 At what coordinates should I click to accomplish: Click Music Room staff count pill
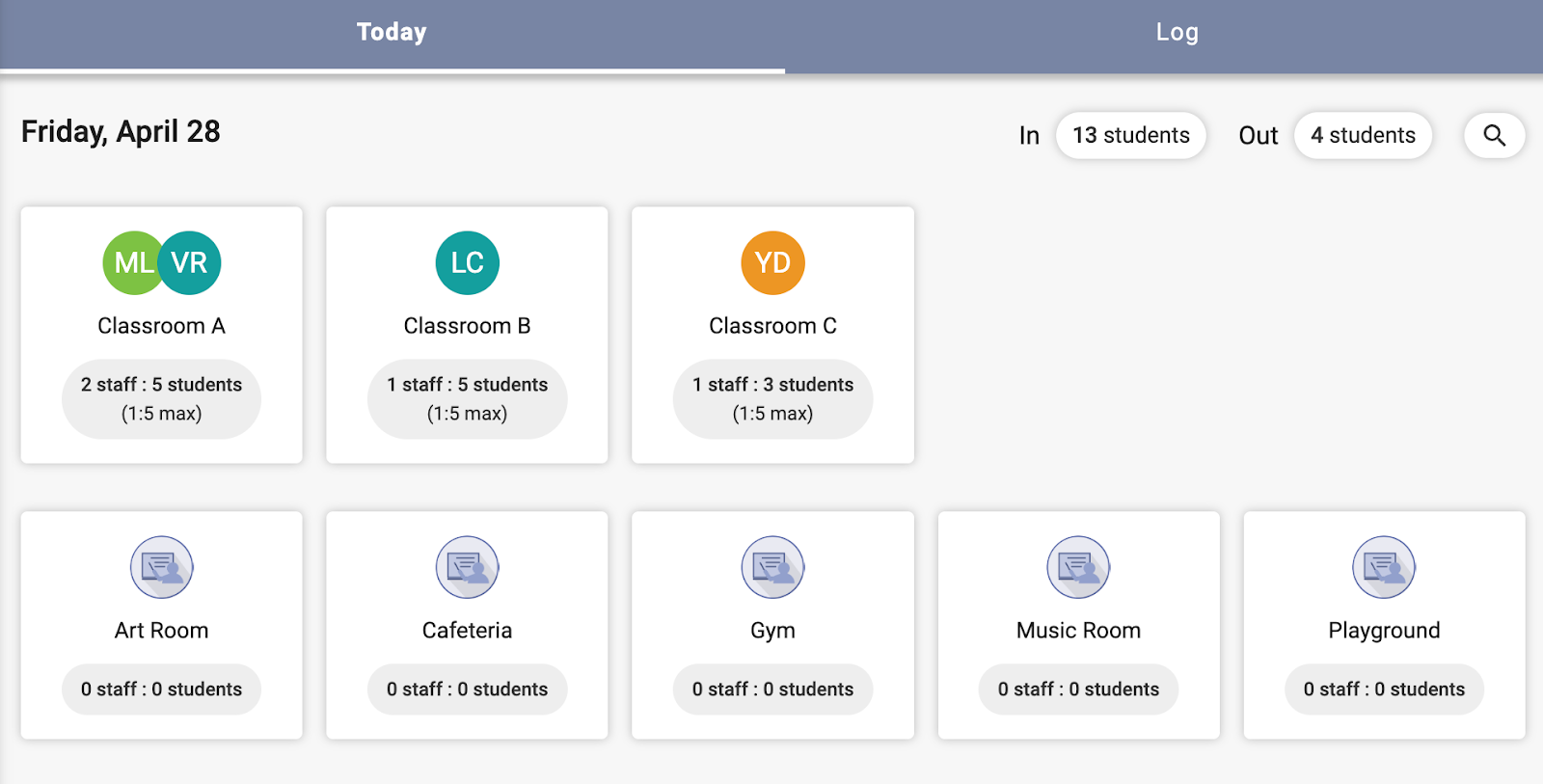click(1078, 689)
